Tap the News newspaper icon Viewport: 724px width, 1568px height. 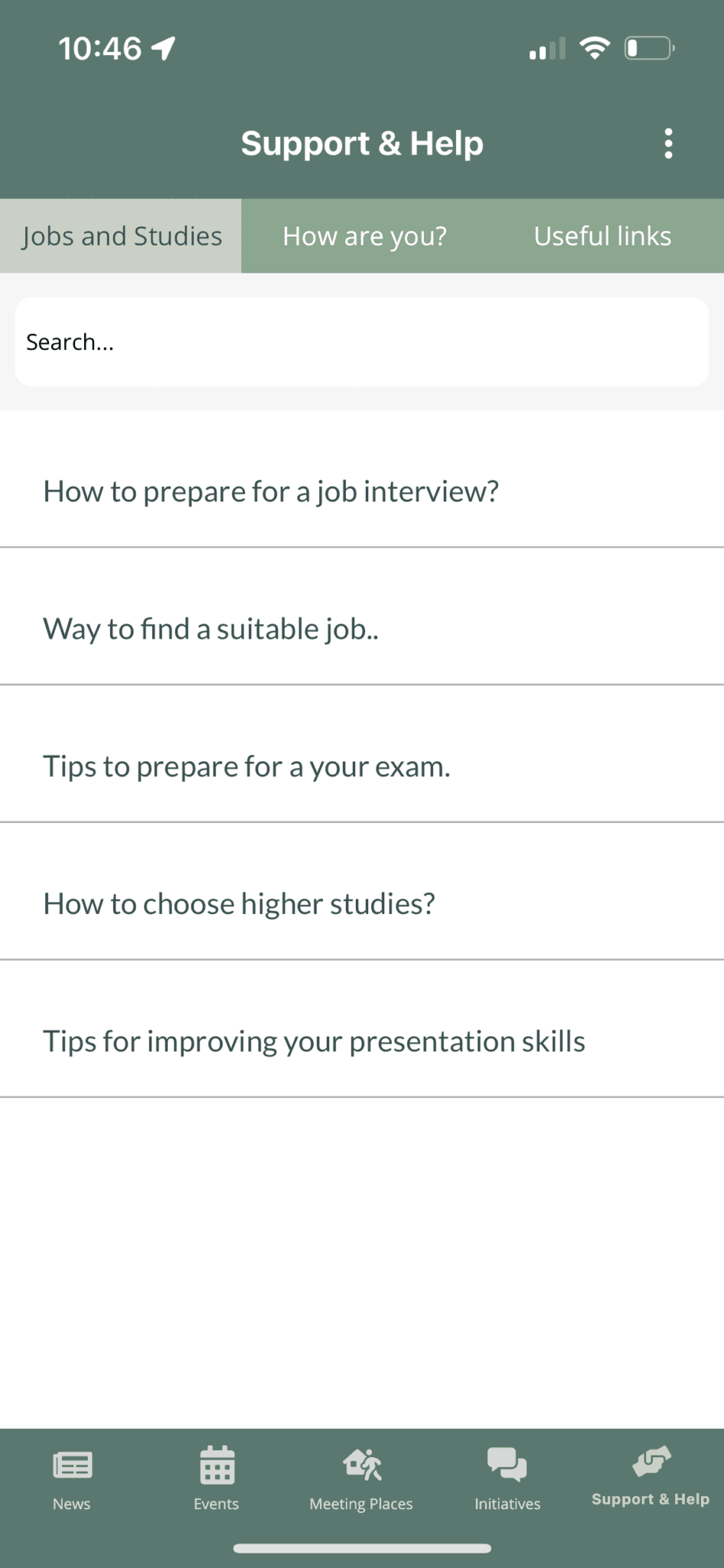tap(73, 1465)
